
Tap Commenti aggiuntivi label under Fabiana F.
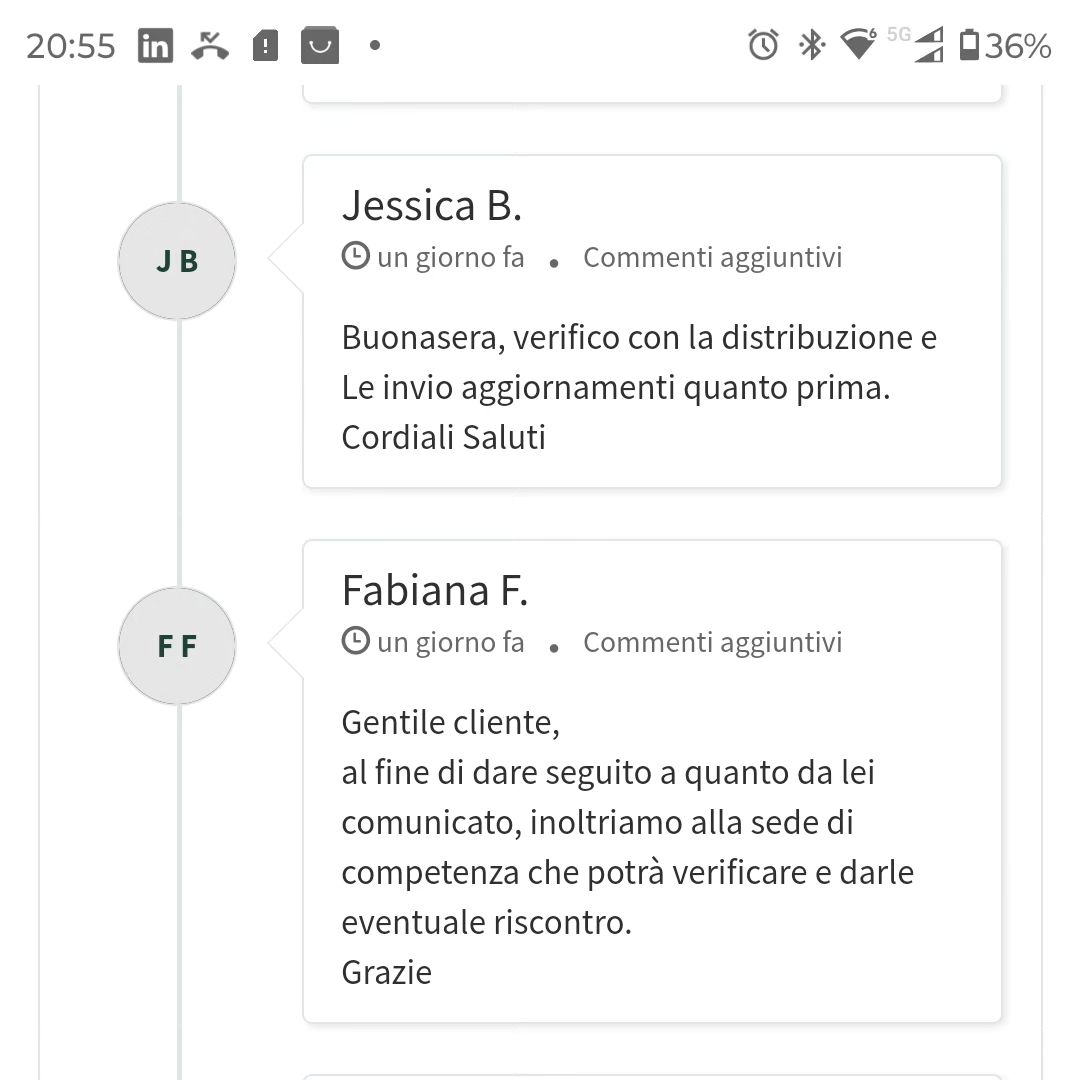[713, 643]
